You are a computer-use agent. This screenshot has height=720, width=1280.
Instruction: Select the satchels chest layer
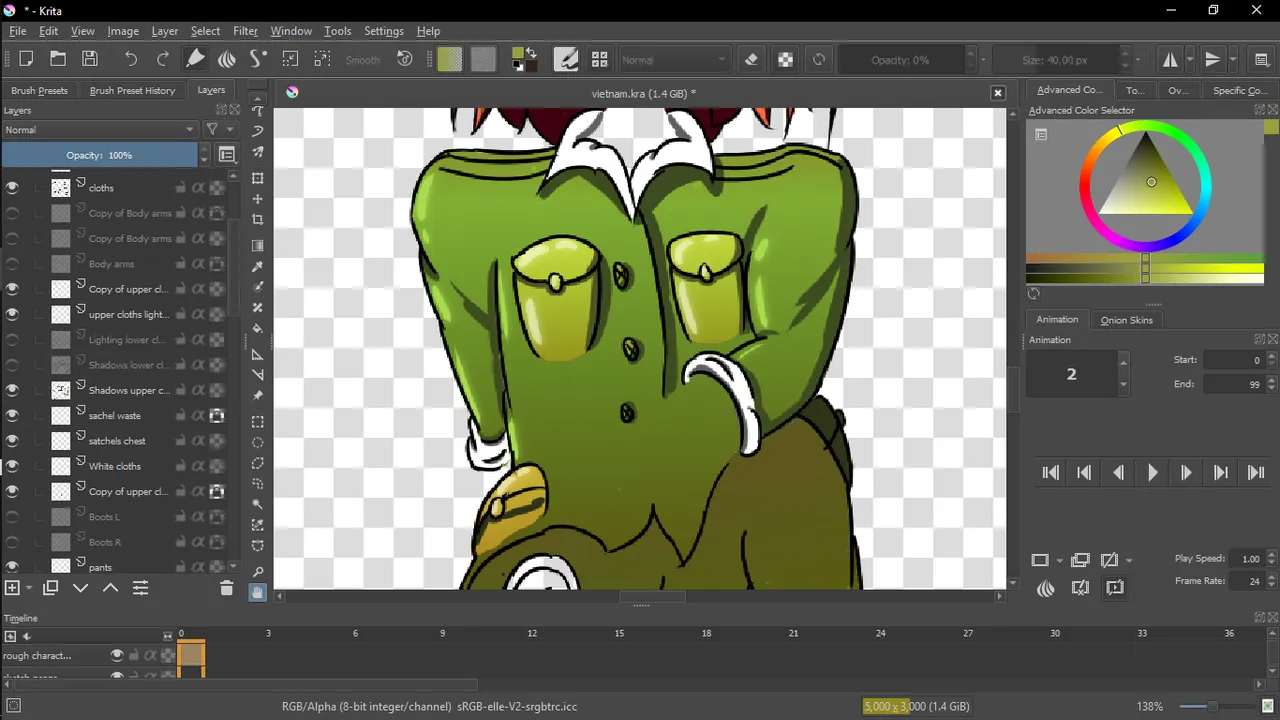(x=117, y=440)
